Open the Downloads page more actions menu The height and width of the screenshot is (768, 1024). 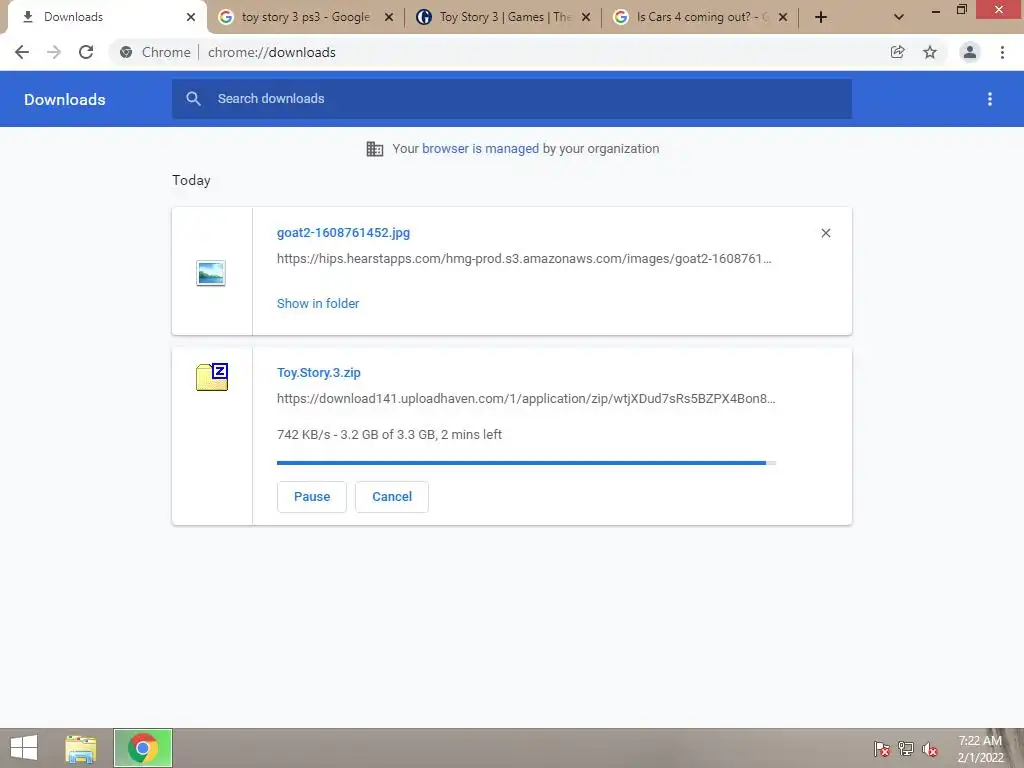990,99
